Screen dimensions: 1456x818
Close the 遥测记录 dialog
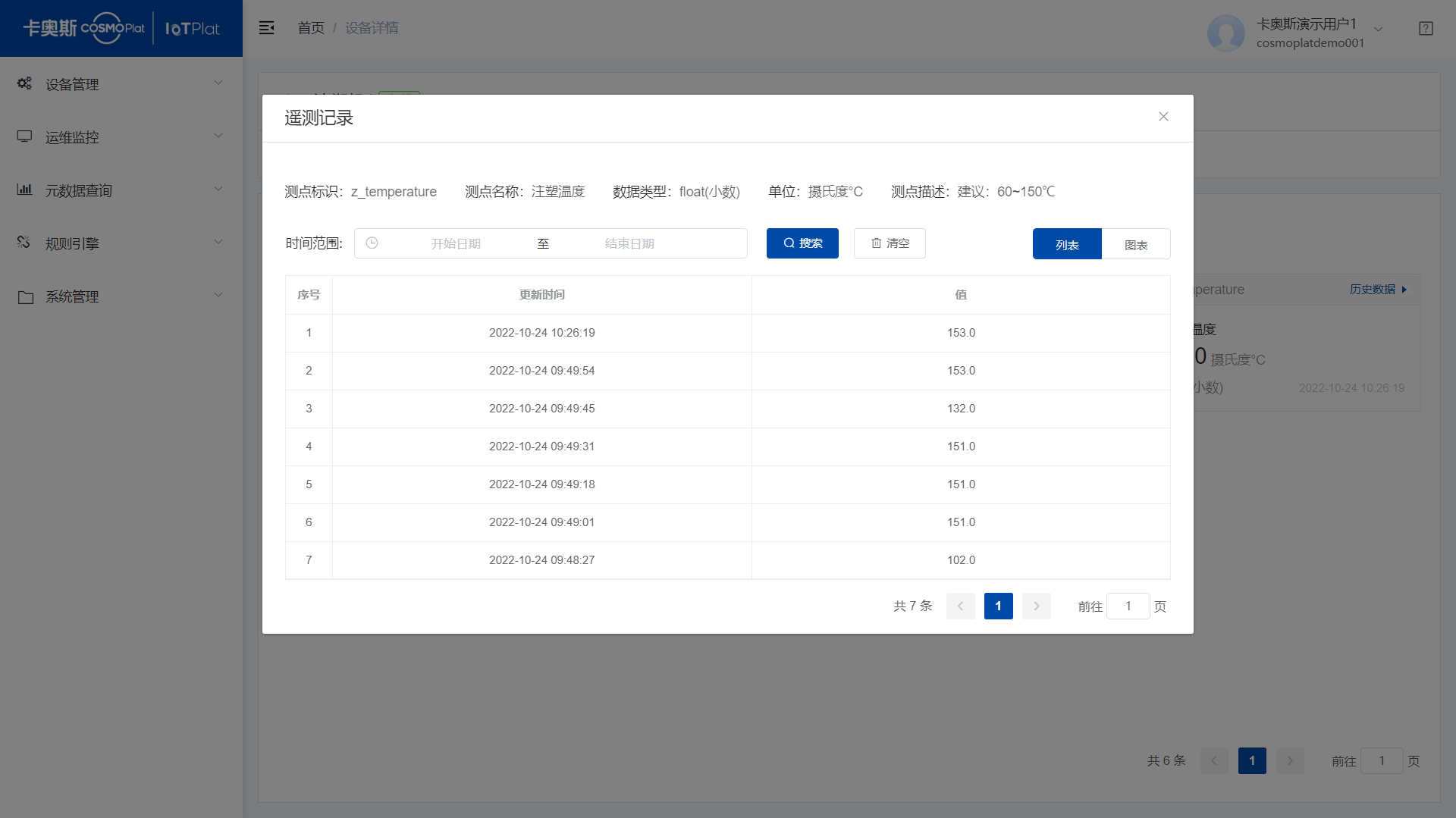click(x=1163, y=117)
